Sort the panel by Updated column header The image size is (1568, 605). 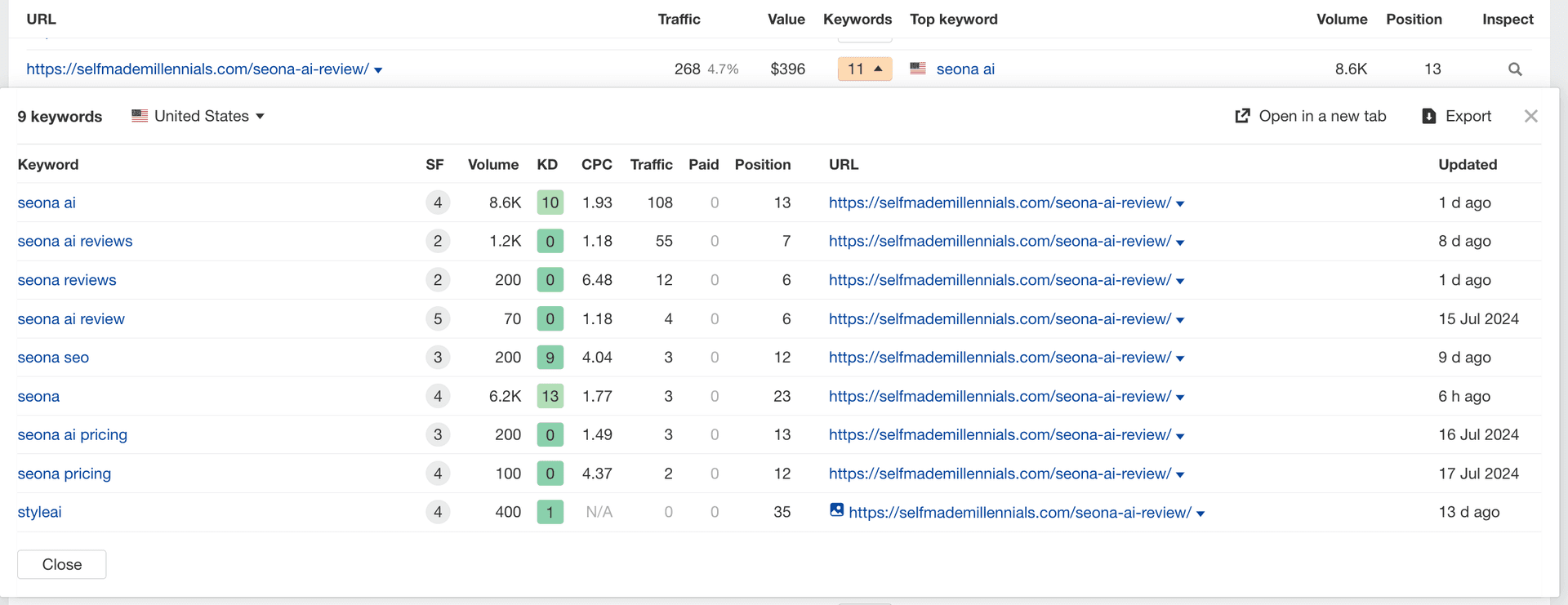pos(1468,164)
